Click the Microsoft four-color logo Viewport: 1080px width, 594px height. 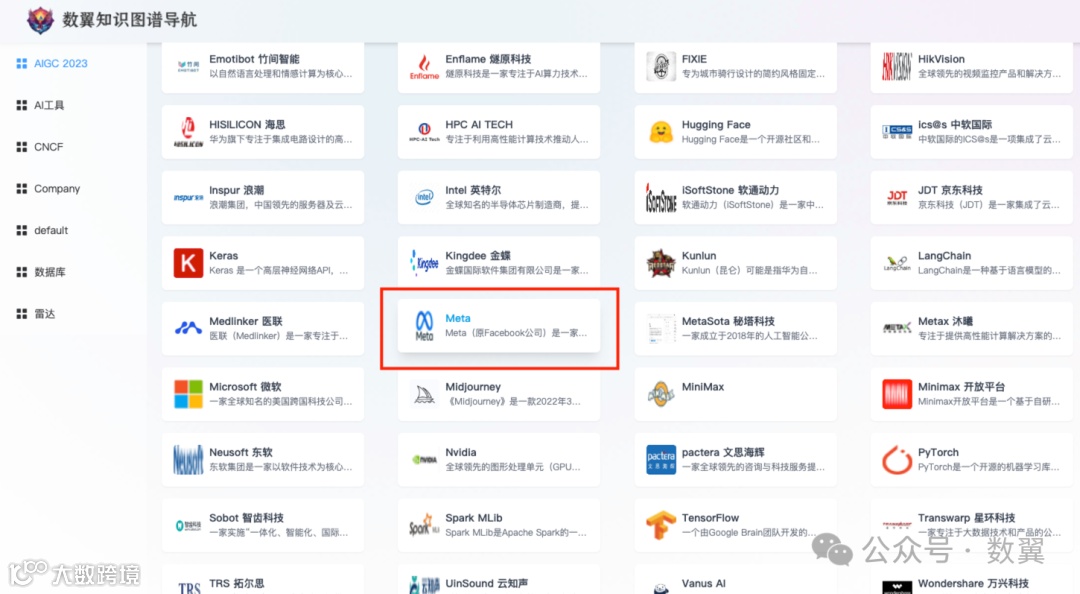coord(188,394)
